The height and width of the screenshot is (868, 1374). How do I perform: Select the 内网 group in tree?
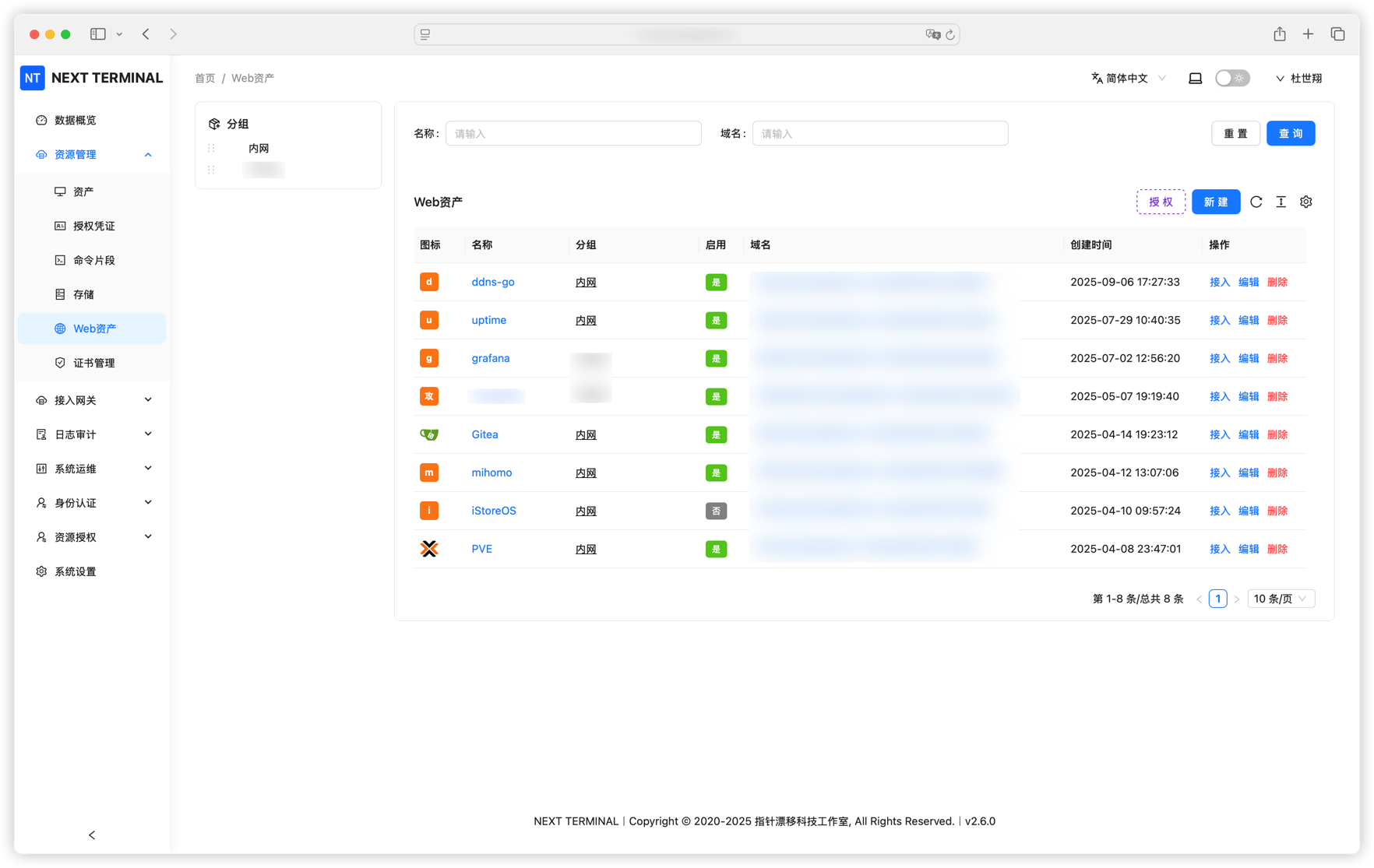[259, 148]
